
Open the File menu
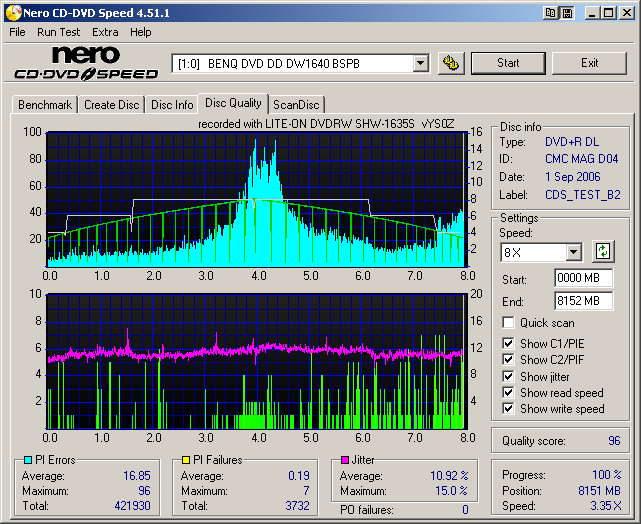click(17, 32)
